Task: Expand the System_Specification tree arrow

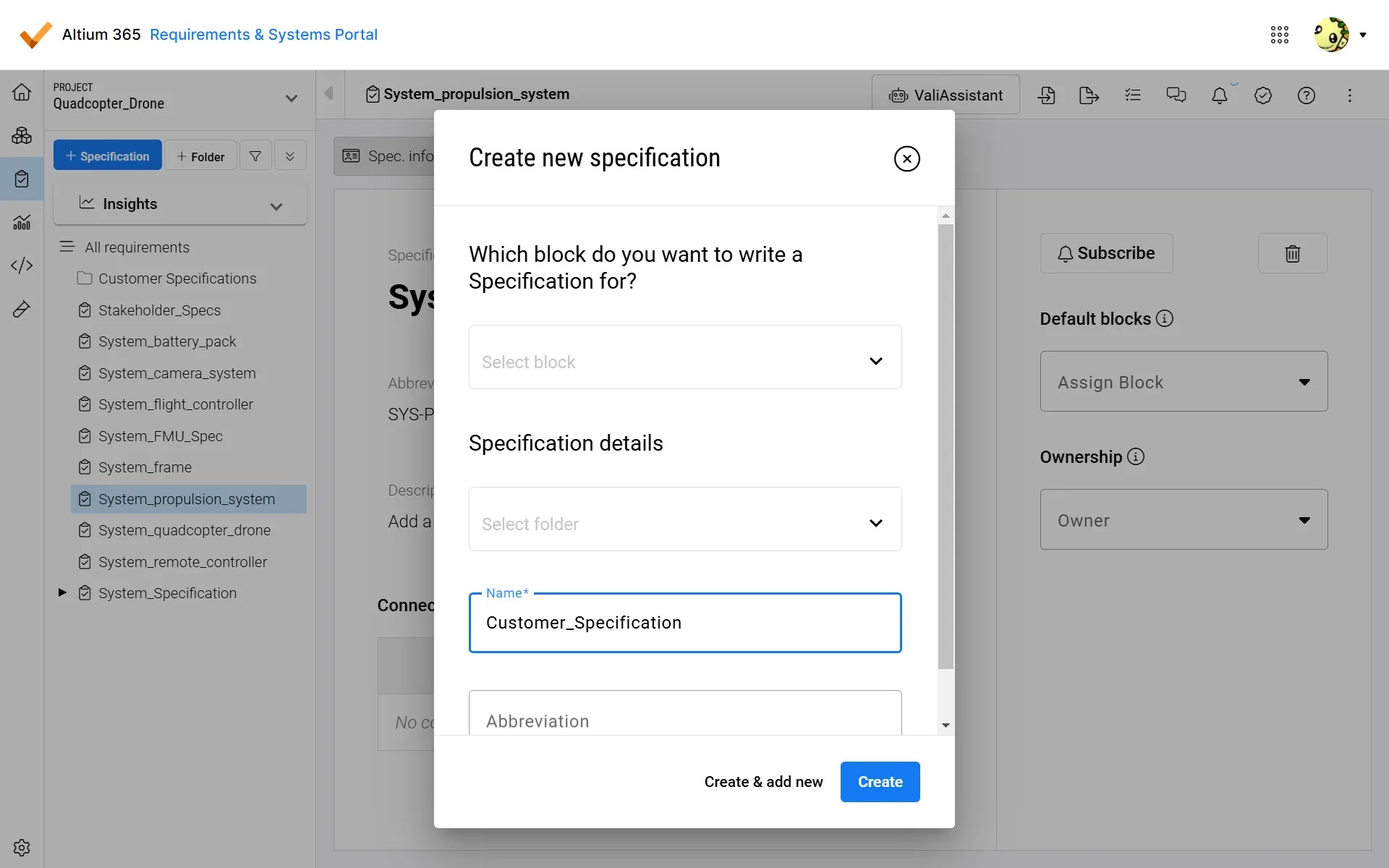Action: [62, 592]
